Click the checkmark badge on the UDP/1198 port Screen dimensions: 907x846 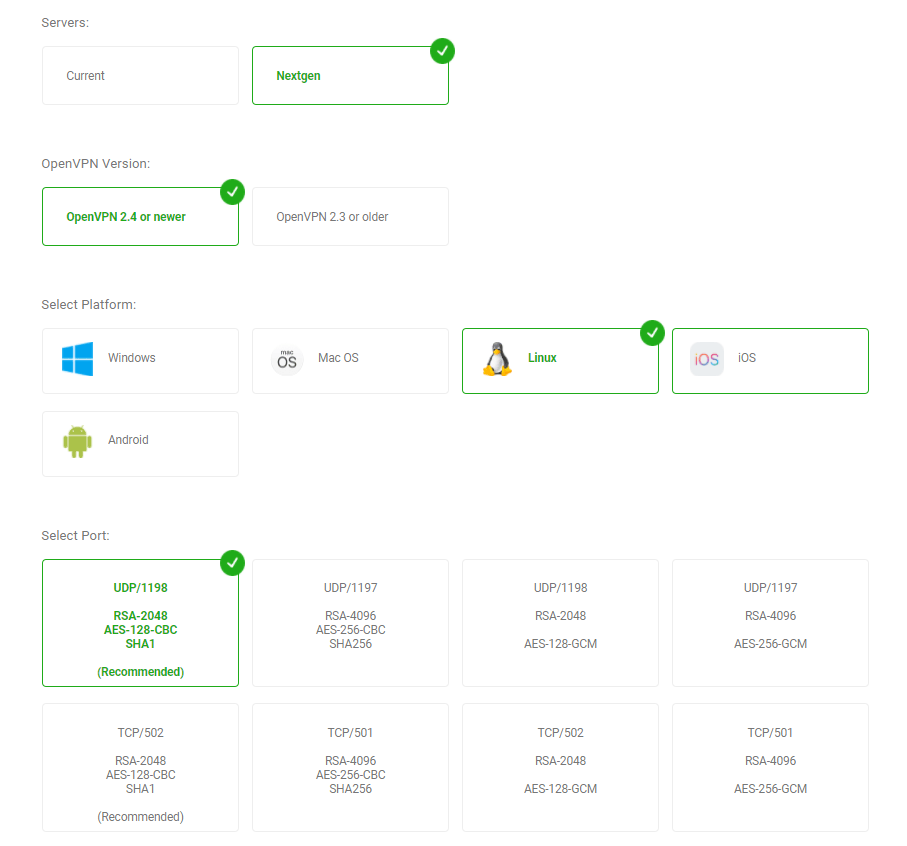point(233,563)
